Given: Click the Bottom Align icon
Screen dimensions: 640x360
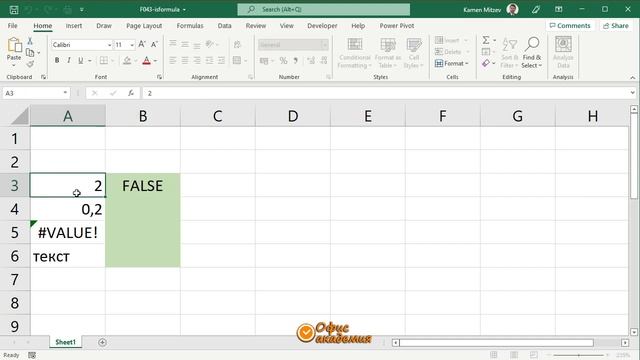Looking at the screenshot, I should [197, 44].
